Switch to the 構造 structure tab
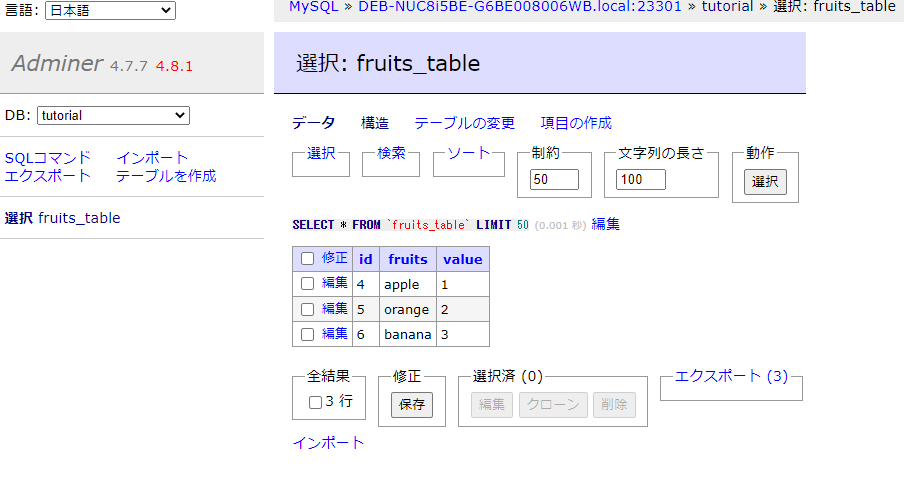904x497 pixels. [x=375, y=123]
